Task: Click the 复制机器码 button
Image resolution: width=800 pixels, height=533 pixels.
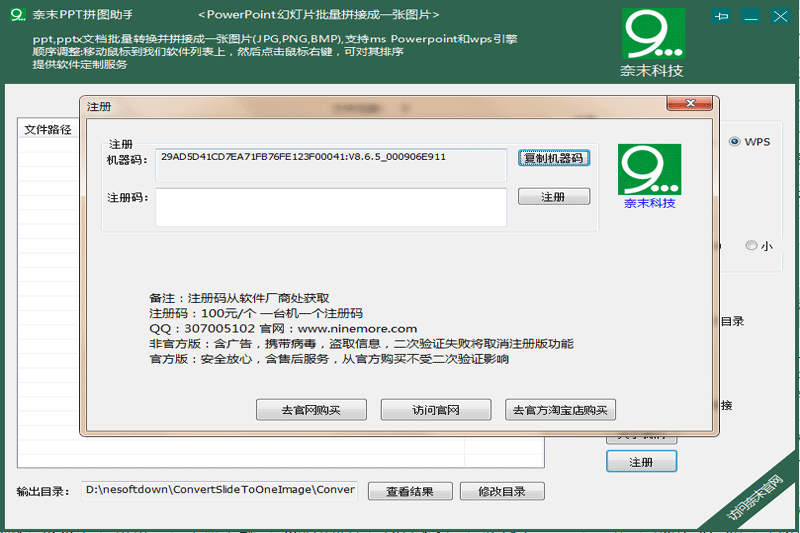Action: point(554,158)
